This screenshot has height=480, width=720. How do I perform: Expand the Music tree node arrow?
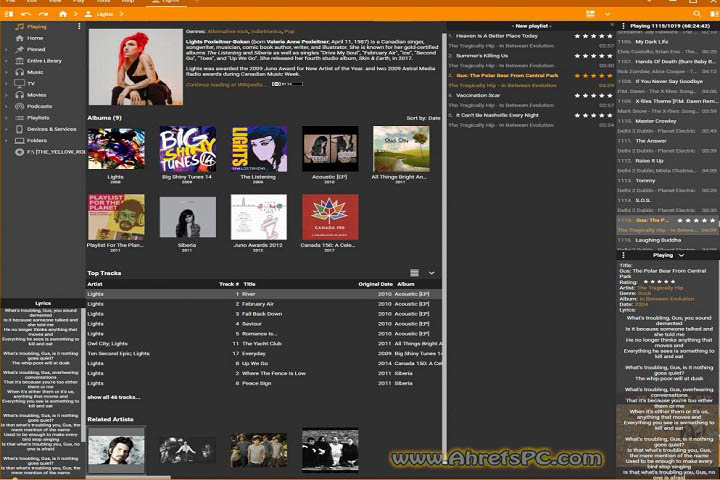(x=6, y=72)
